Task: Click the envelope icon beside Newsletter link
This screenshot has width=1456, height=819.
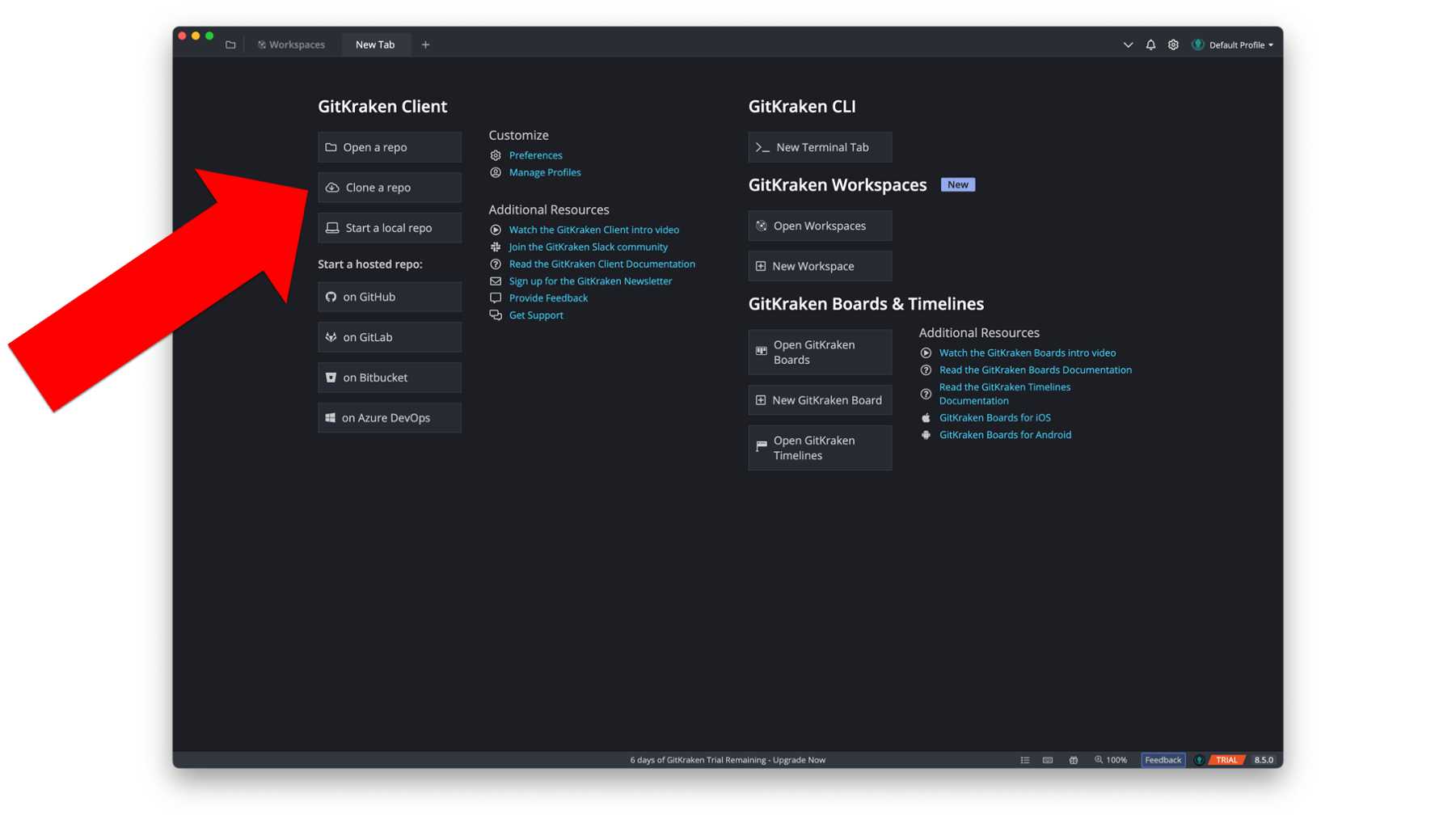Action: point(496,281)
